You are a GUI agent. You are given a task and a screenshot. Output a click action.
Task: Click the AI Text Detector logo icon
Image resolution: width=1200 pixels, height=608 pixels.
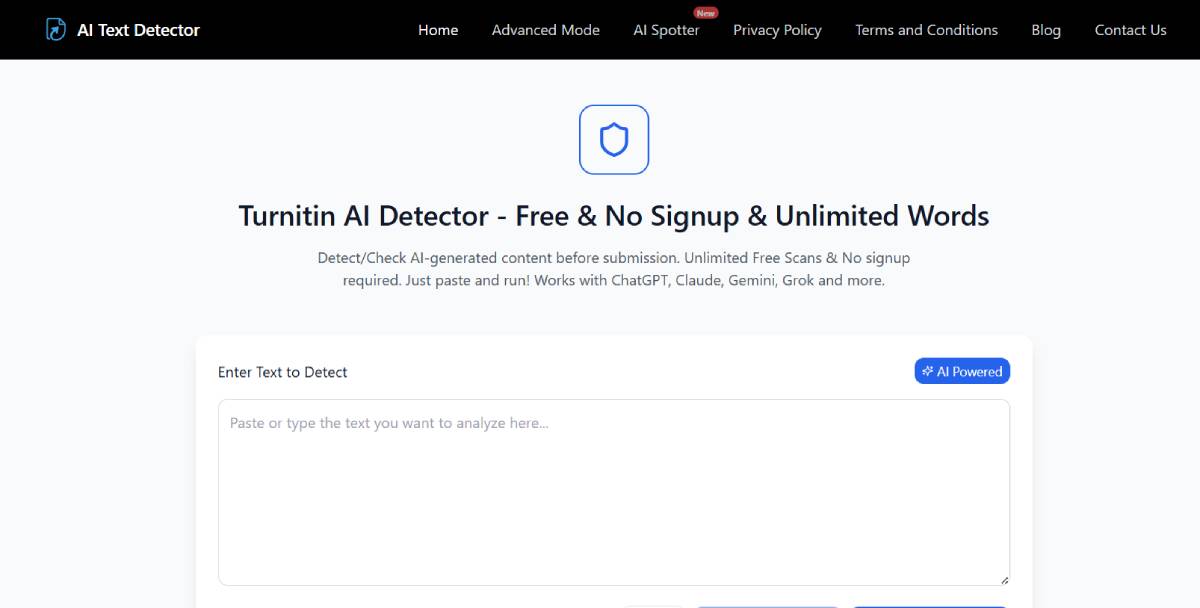click(x=56, y=29)
